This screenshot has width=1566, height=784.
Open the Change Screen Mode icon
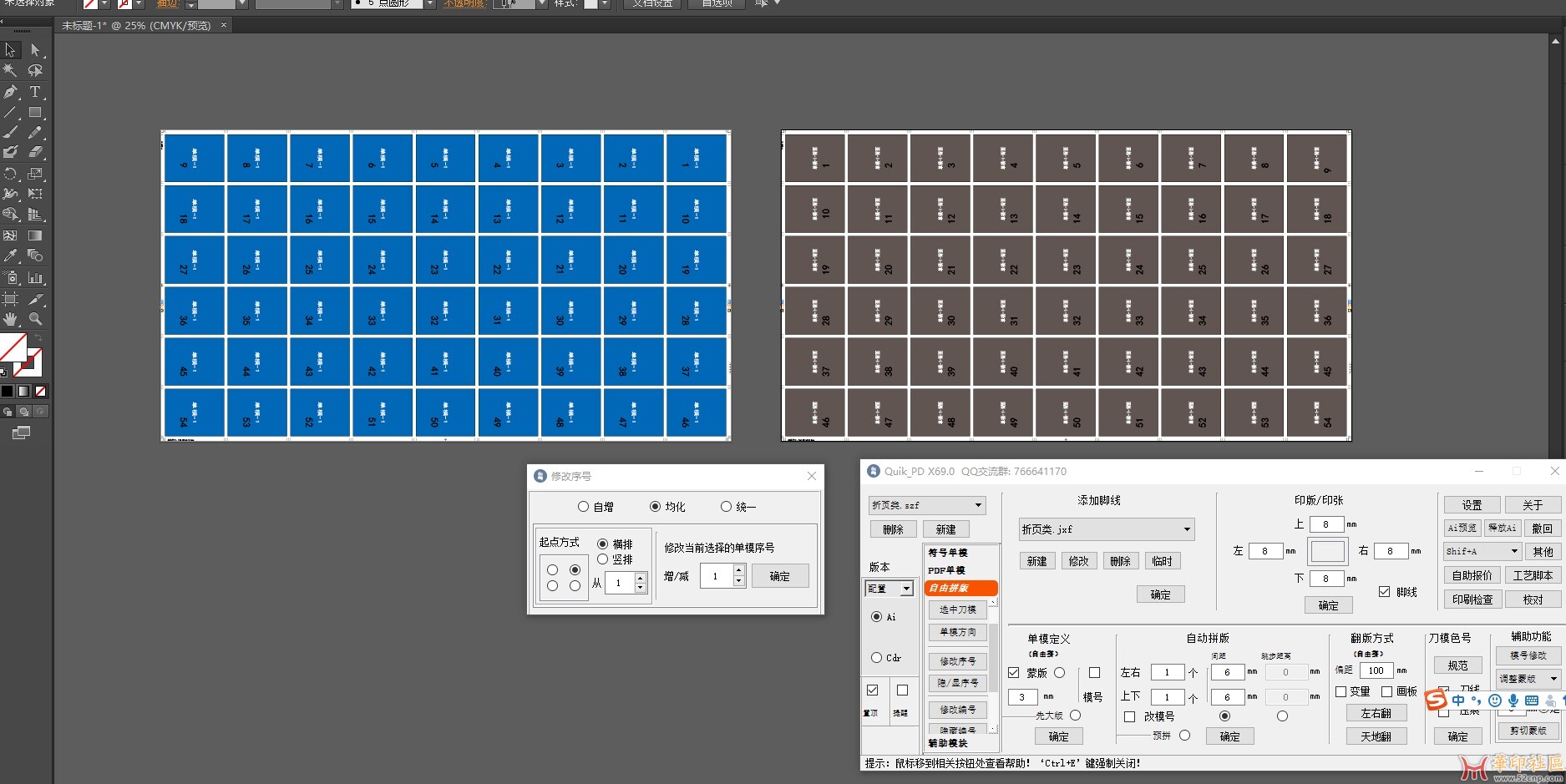(21, 432)
